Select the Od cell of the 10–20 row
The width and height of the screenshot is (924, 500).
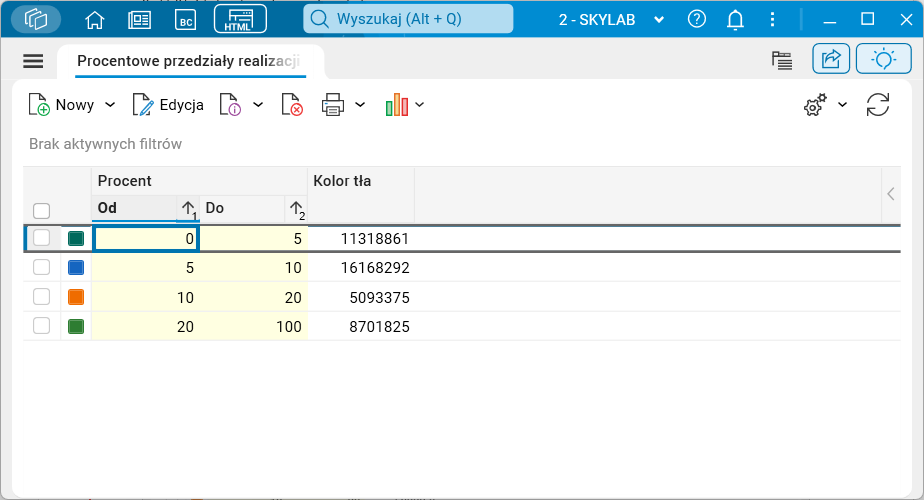146,297
